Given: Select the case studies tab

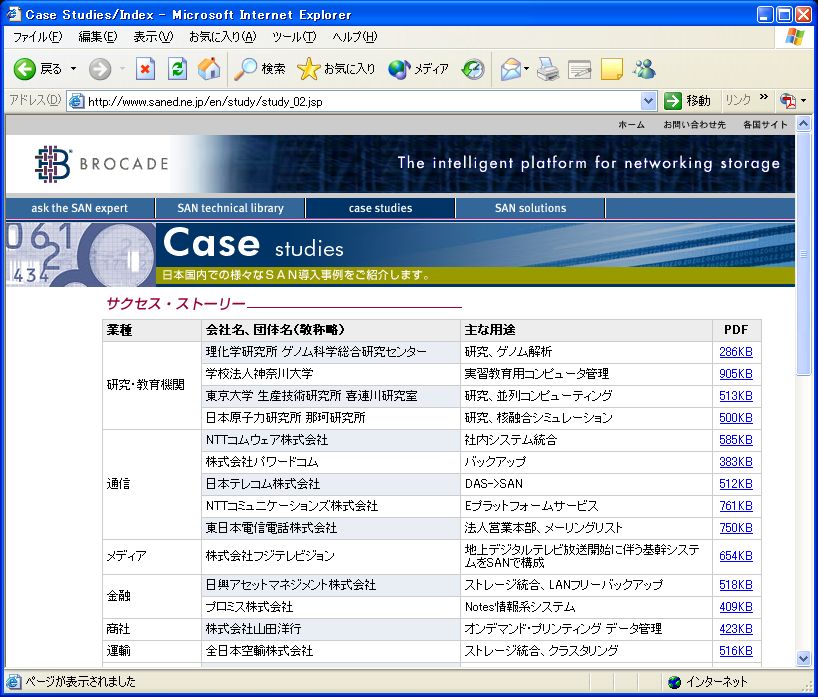Looking at the screenshot, I should click(380, 208).
